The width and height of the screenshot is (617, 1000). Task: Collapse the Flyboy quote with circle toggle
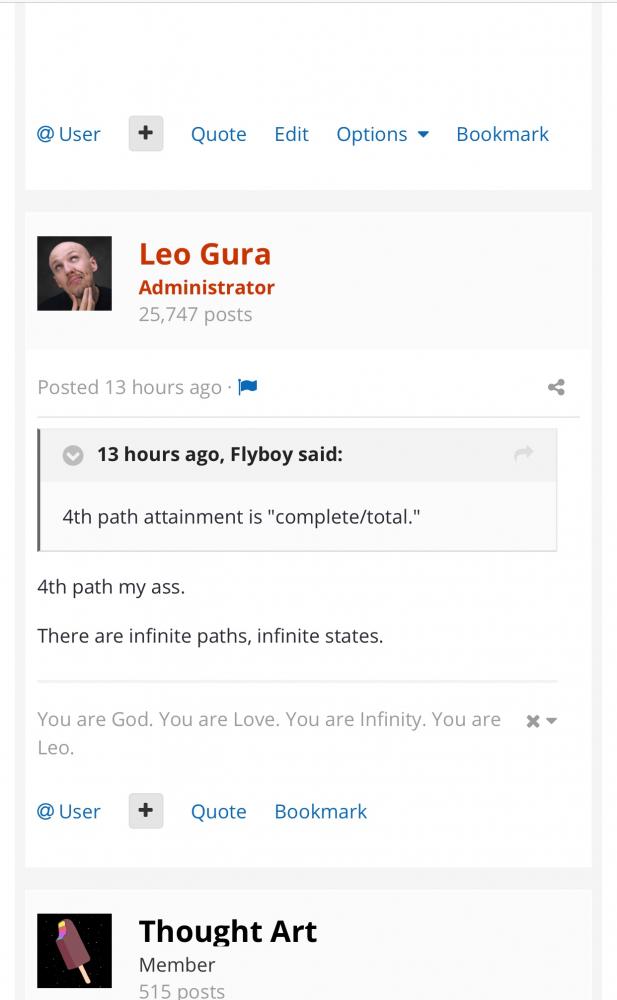pos(73,455)
